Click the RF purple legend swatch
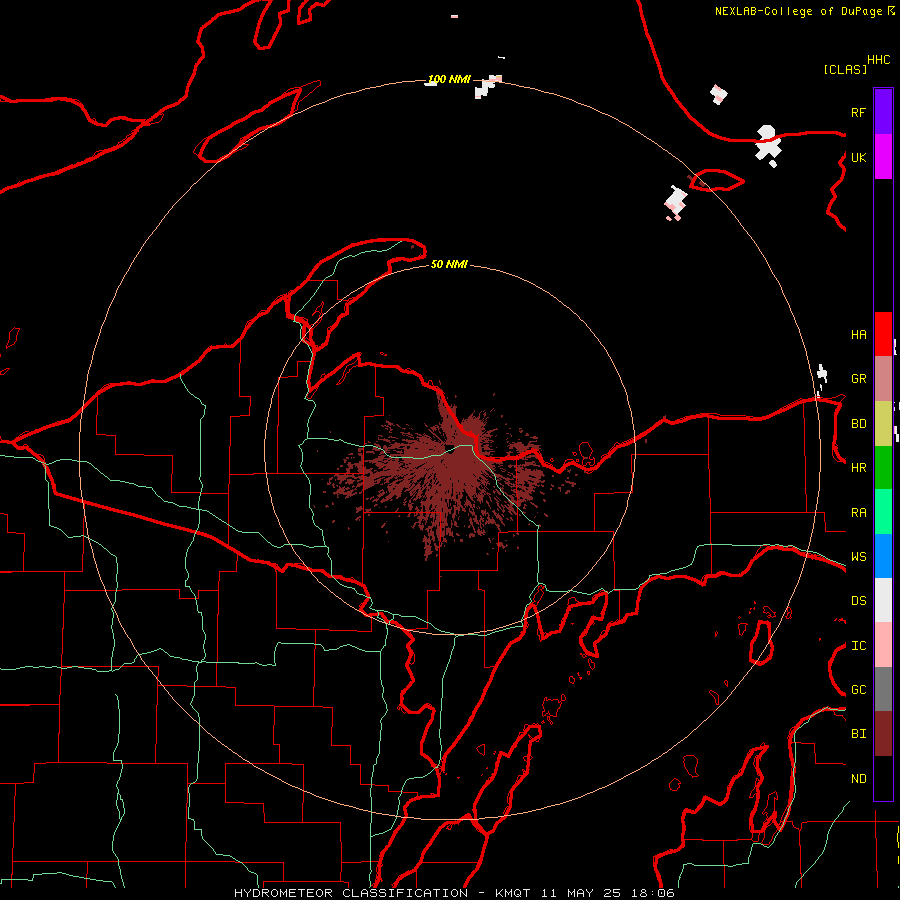900x900 pixels. pos(883,112)
